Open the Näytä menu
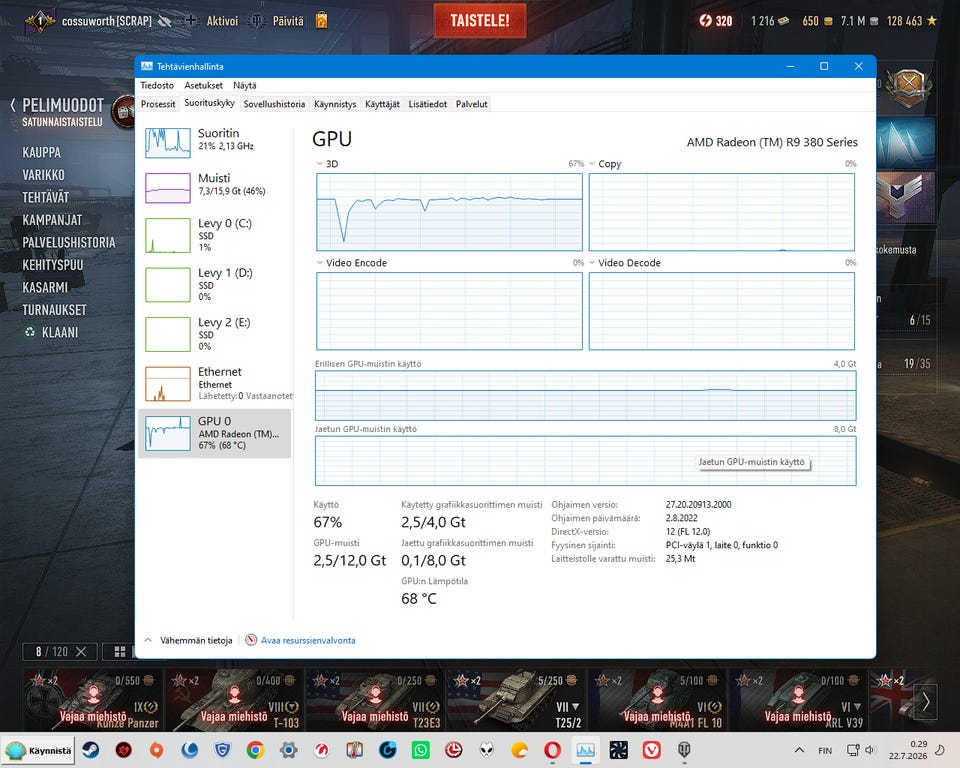This screenshot has width=960, height=768. [x=245, y=85]
